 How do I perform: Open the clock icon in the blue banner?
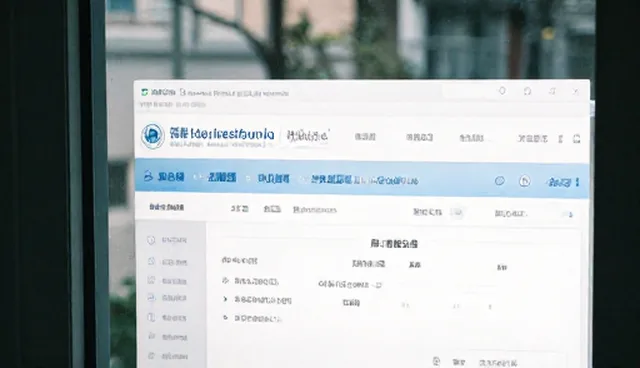coord(524,181)
